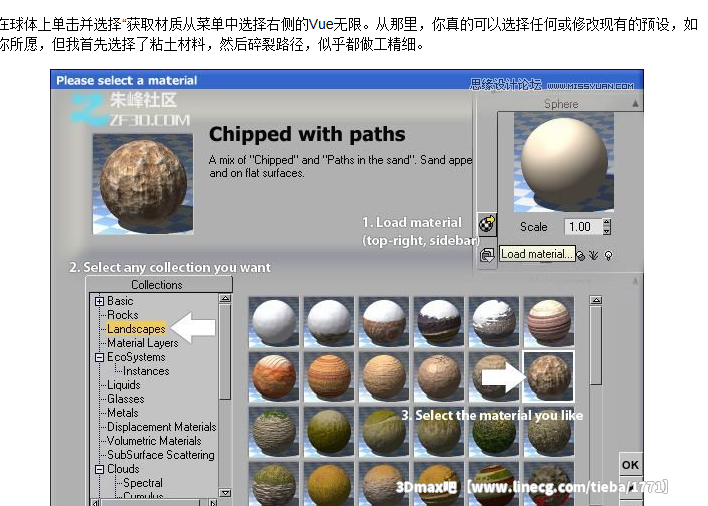Choose the pink striped strata material
The height and width of the screenshot is (506, 708).
549,321
